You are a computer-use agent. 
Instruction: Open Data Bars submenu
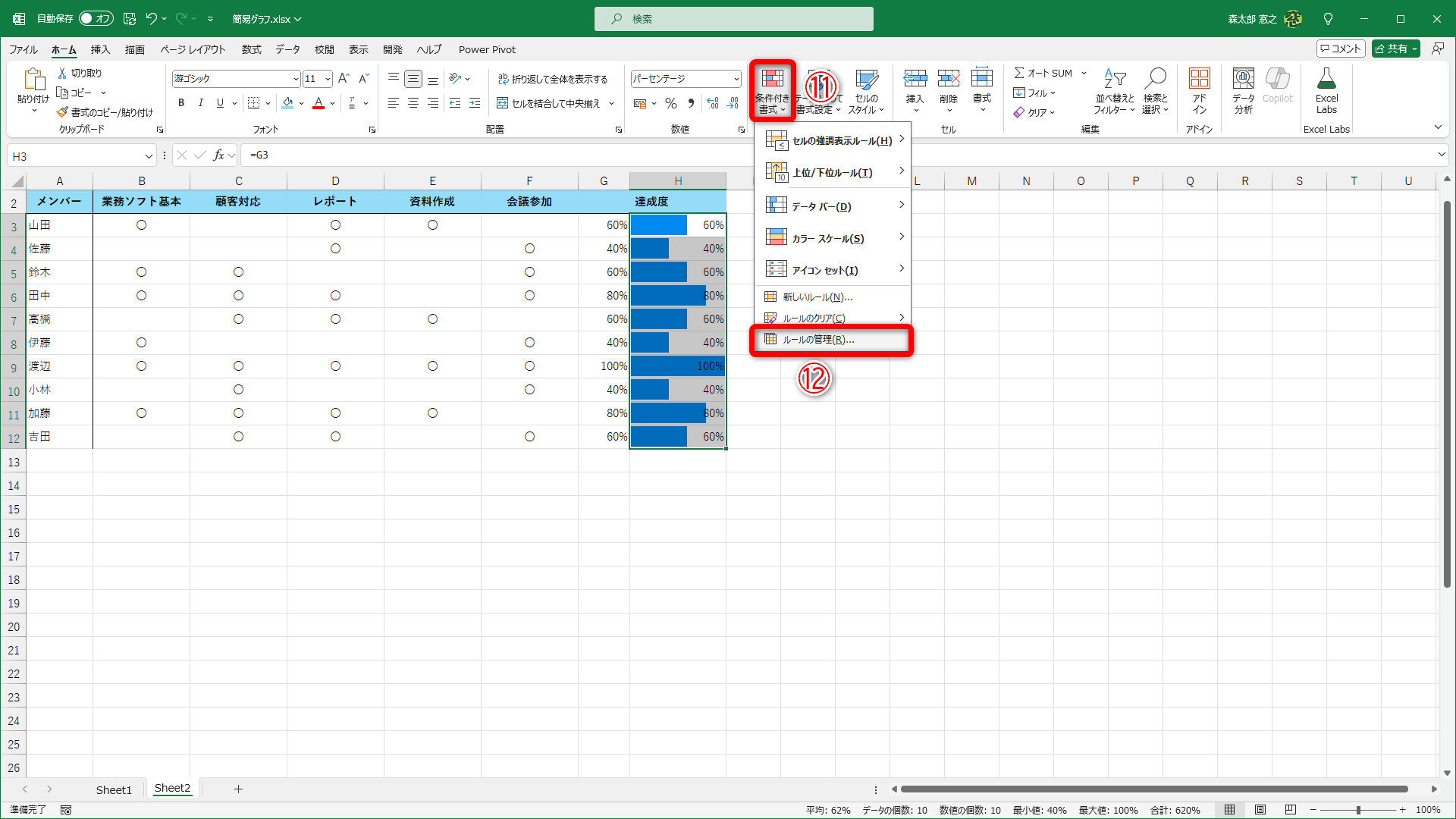click(821, 206)
